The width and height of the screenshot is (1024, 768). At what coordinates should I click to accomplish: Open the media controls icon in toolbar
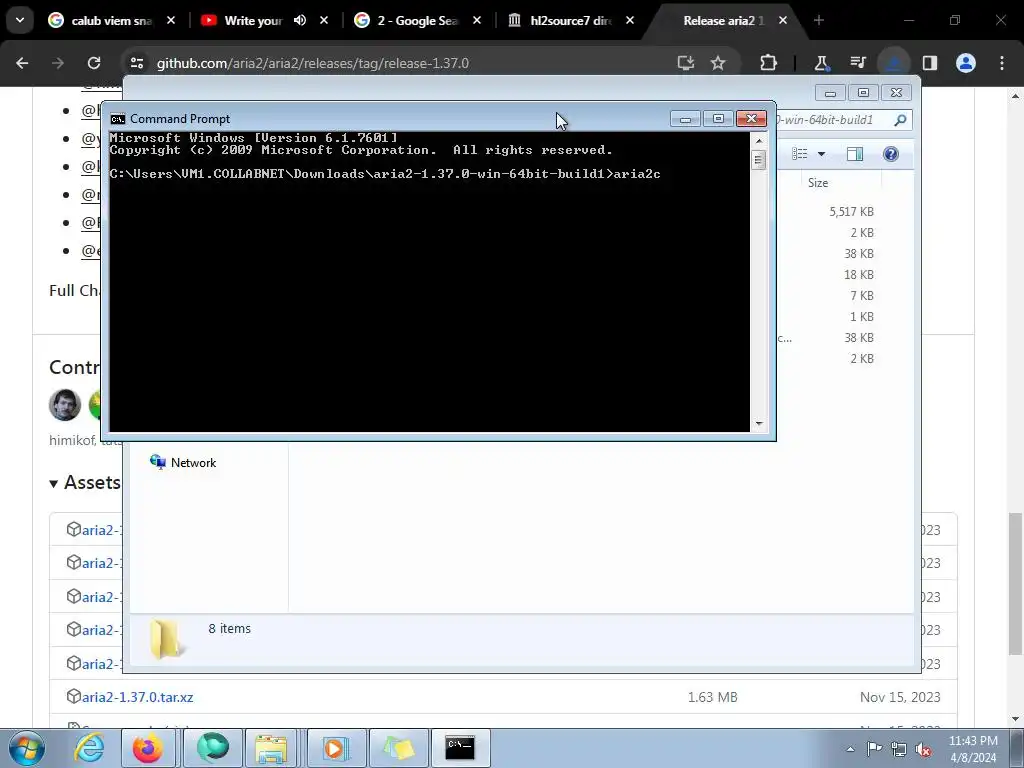click(x=857, y=63)
